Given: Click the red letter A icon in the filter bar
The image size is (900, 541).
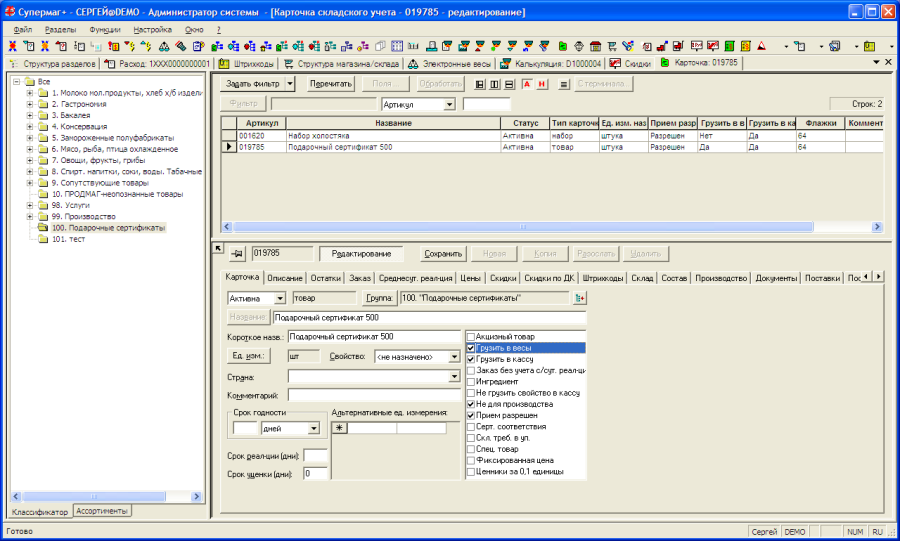Looking at the screenshot, I should coord(527,84).
